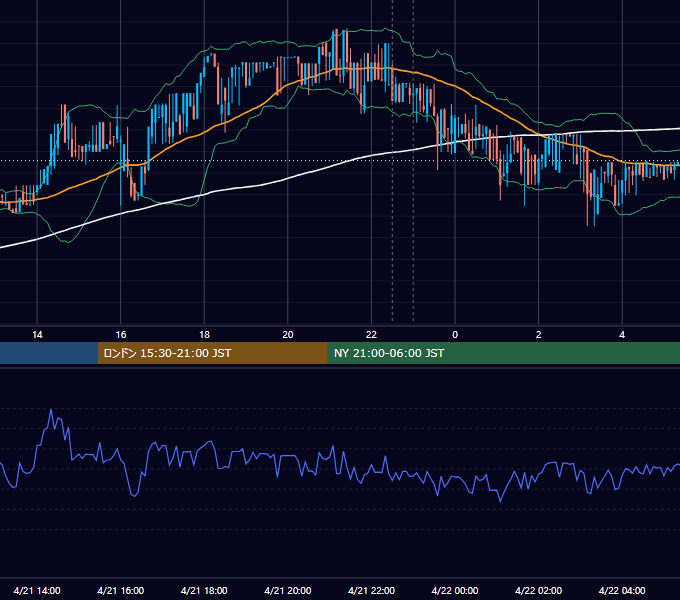This screenshot has width=680, height=600.
Task: Click the hour label 14 on chart axis
Action: (x=37, y=335)
